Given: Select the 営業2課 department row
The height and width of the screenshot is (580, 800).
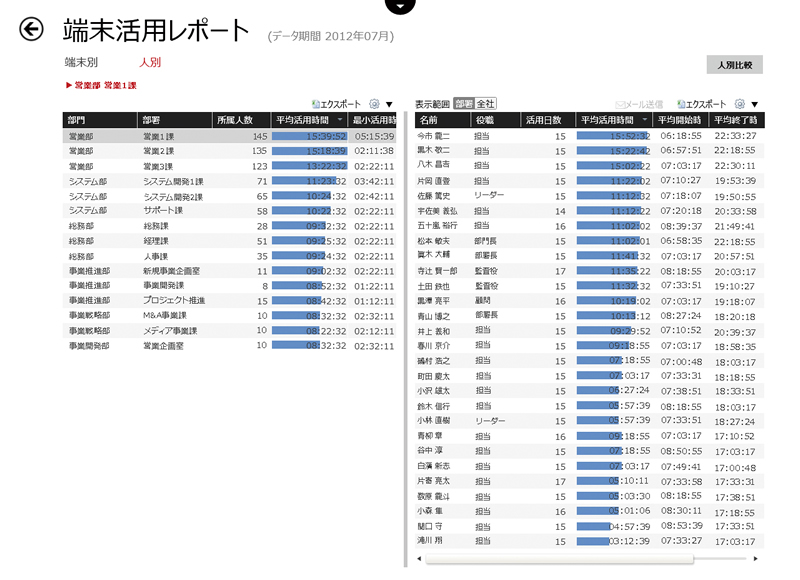Looking at the screenshot, I should pyautogui.click(x=230, y=151).
